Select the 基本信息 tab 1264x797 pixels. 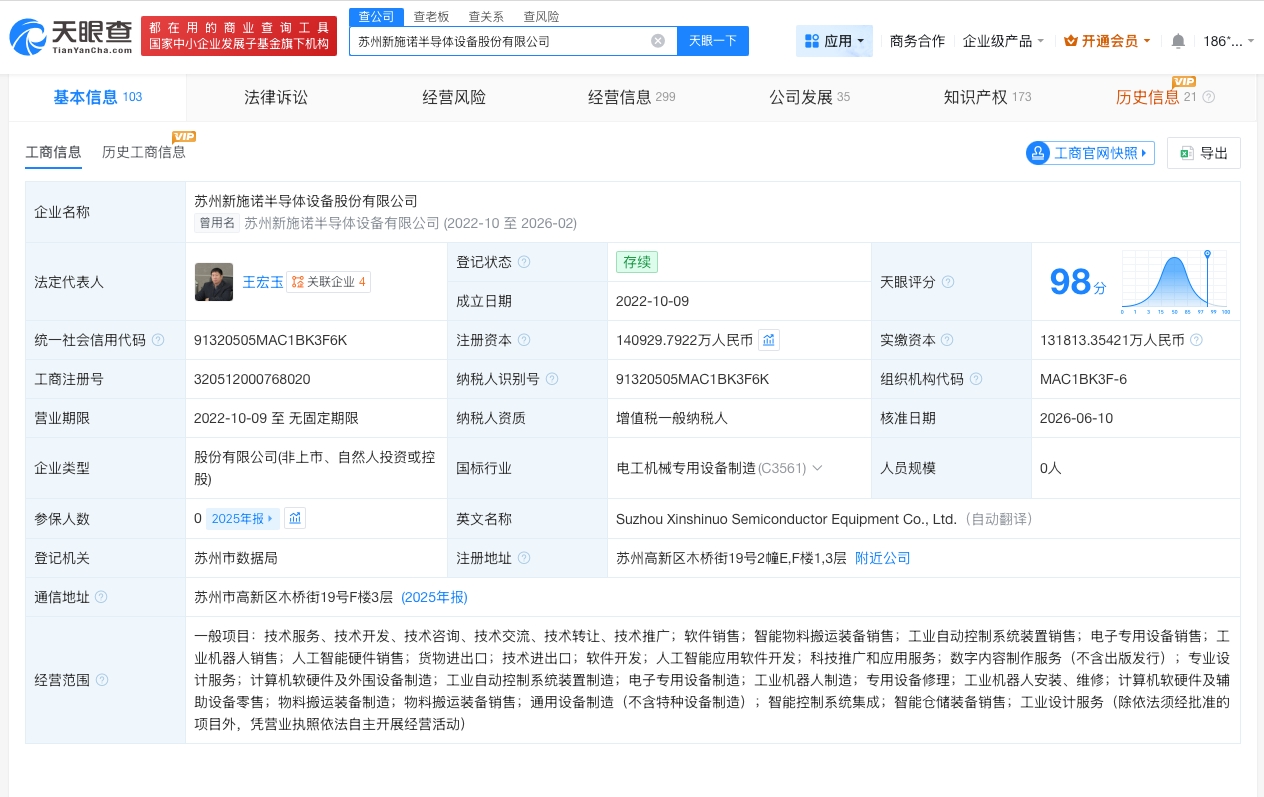pyautogui.click(x=98, y=97)
